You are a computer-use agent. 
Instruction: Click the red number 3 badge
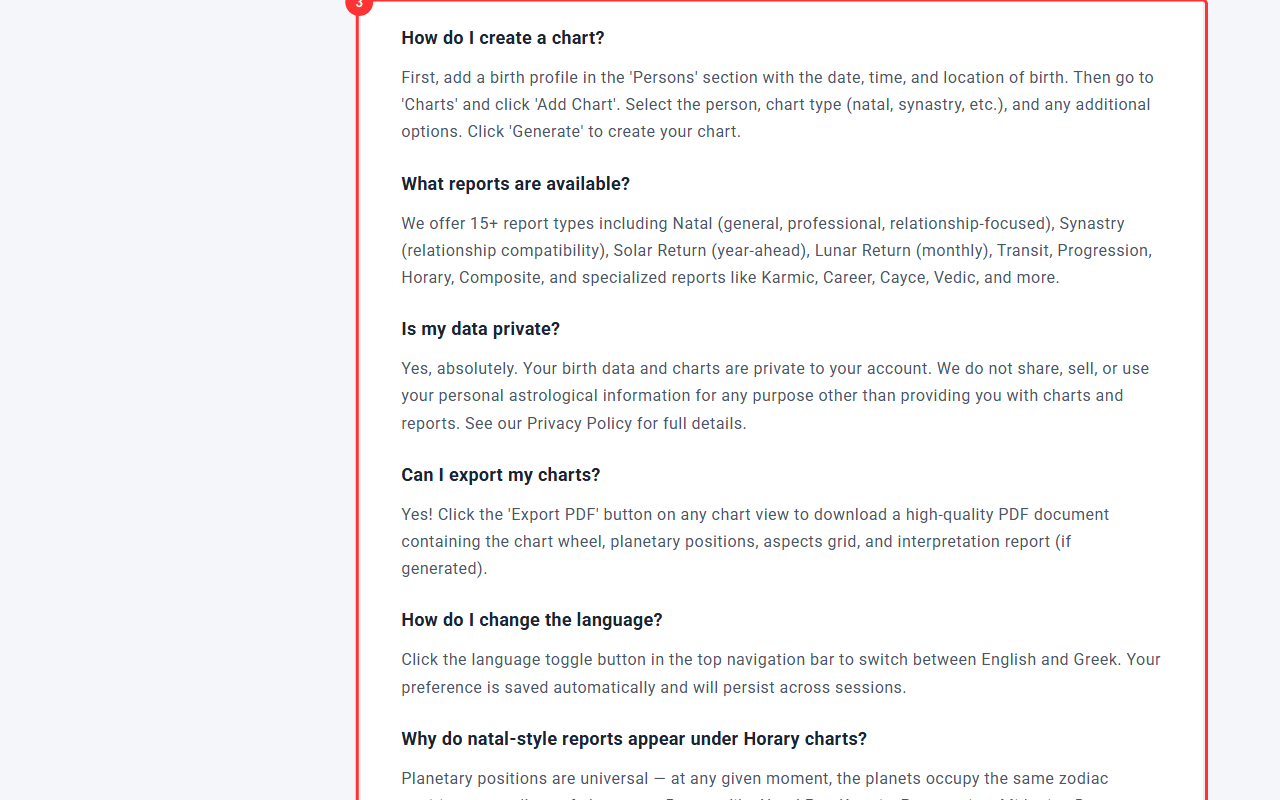pos(359,4)
